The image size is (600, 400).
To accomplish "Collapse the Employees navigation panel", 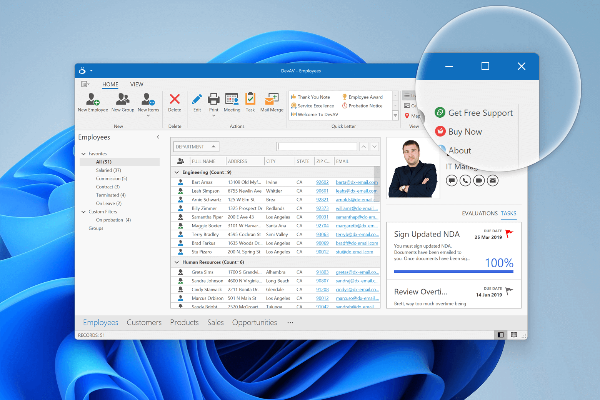I will (157, 137).
